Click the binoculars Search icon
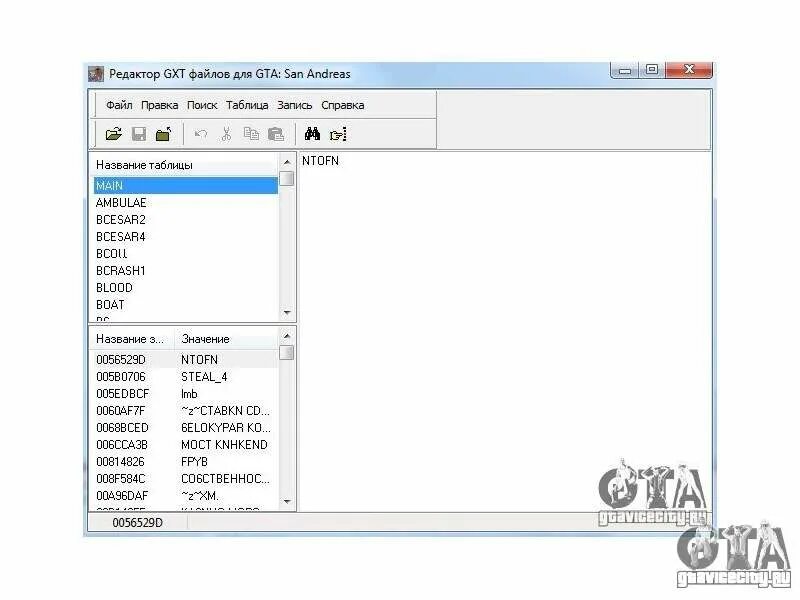 click(312, 134)
